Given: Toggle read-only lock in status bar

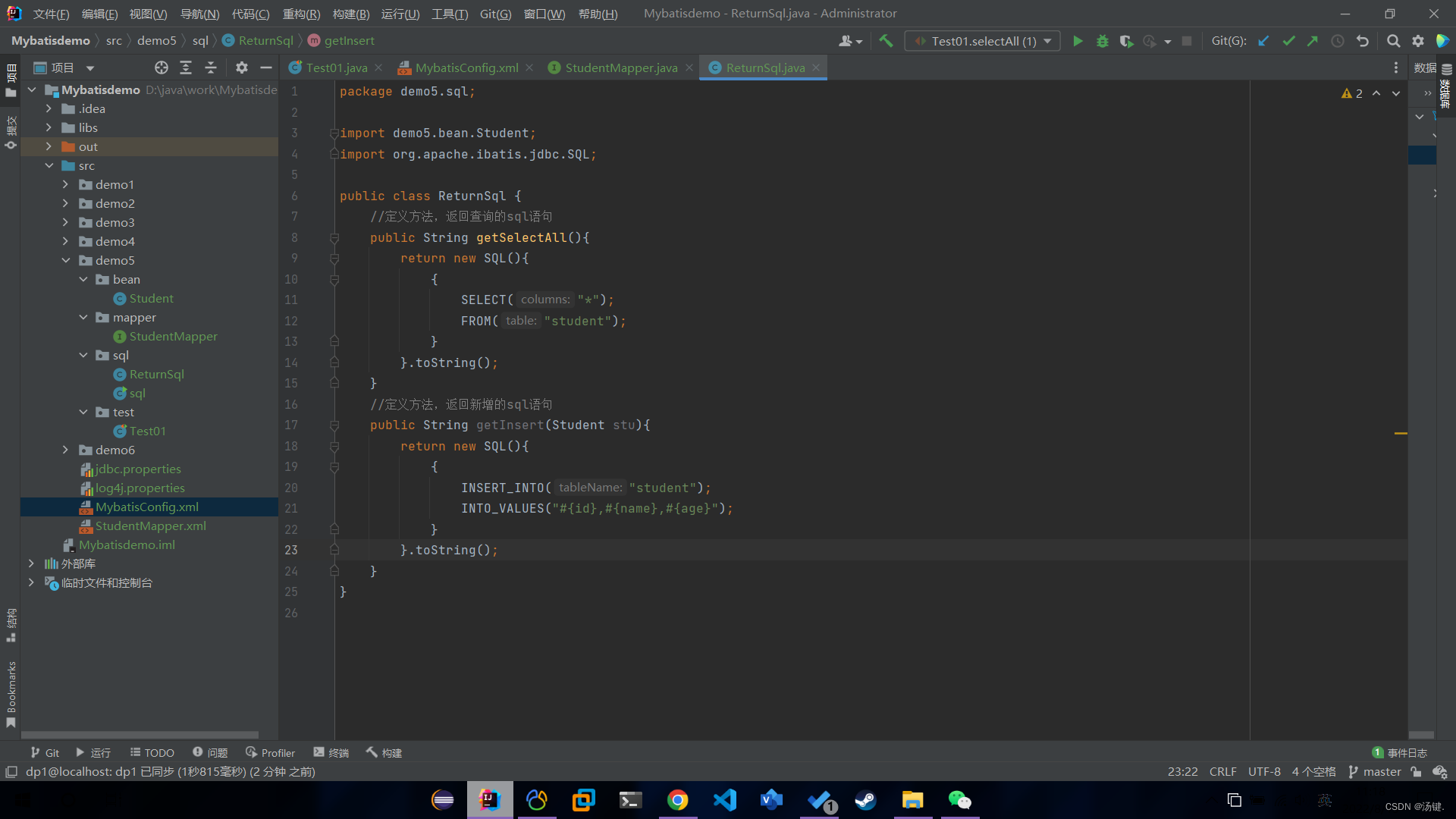Looking at the screenshot, I should coord(1416,772).
